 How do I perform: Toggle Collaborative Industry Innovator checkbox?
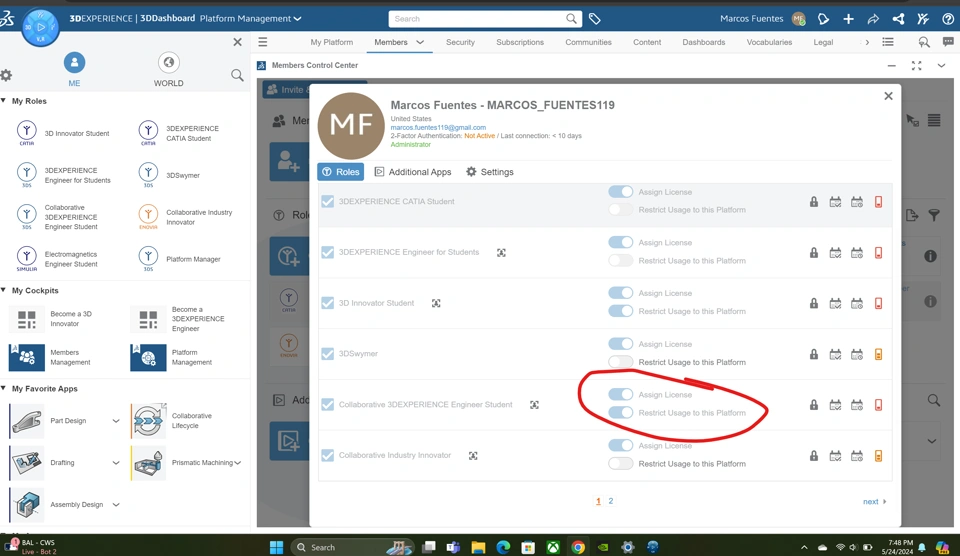[328, 456]
